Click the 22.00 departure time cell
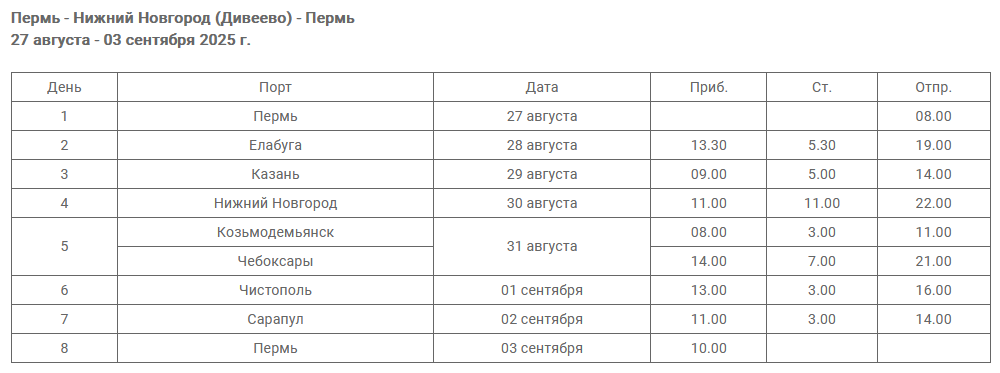Screen dimensions: 1000x373 pyautogui.click(x=934, y=203)
